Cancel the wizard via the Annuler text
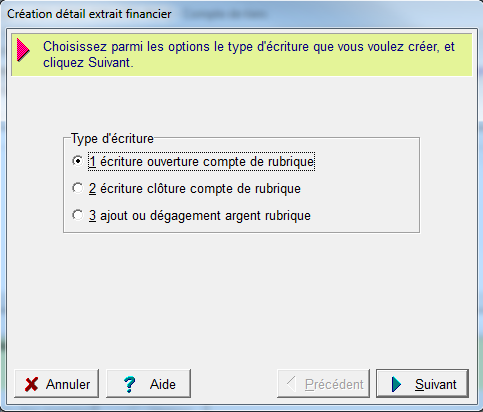The width and height of the screenshot is (483, 412). tap(68, 384)
